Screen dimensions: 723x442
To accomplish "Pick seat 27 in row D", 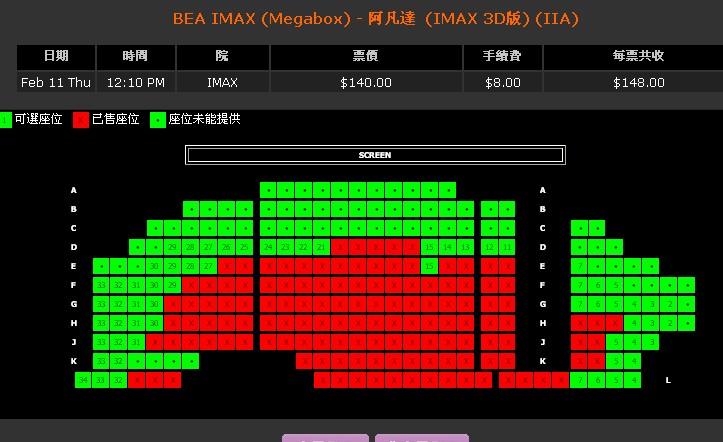I will click(x=209, y=247).
